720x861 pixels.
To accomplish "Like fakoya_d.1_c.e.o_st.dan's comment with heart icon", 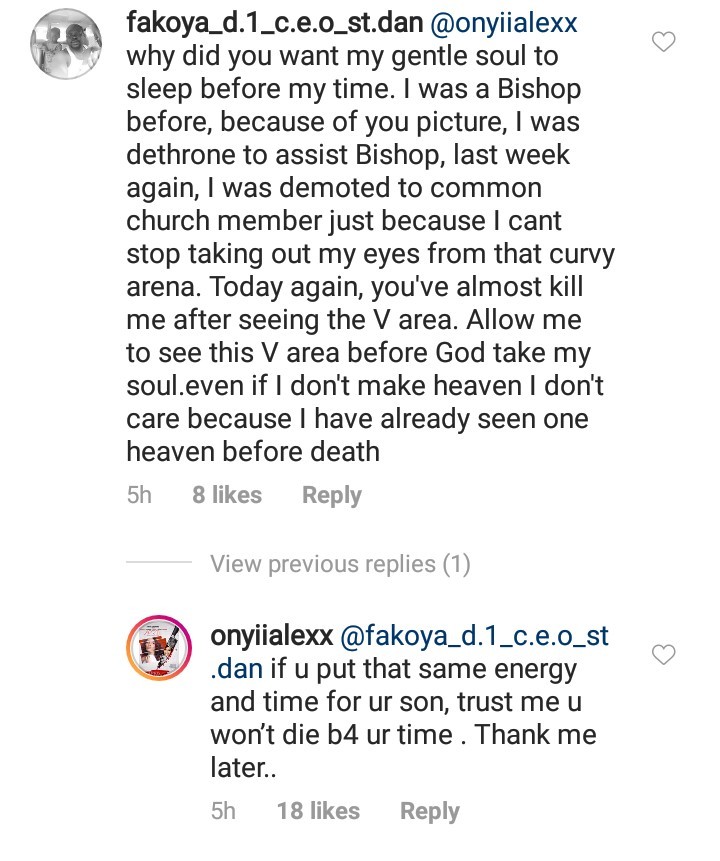I will [x=663, y=41].
